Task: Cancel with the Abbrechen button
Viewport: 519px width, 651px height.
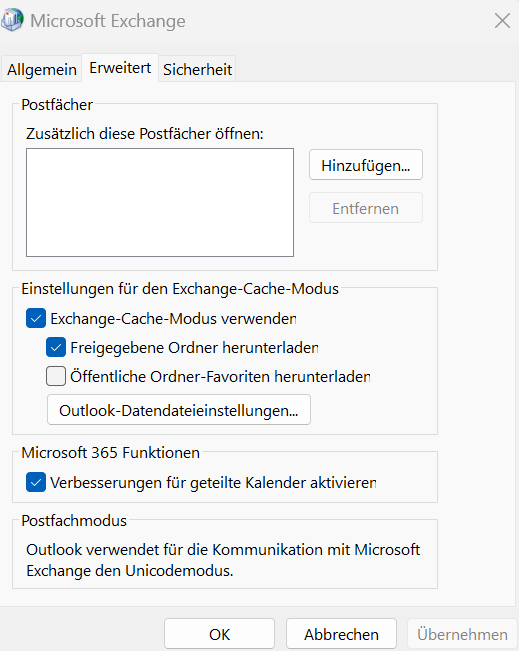Action: [341, 634]
